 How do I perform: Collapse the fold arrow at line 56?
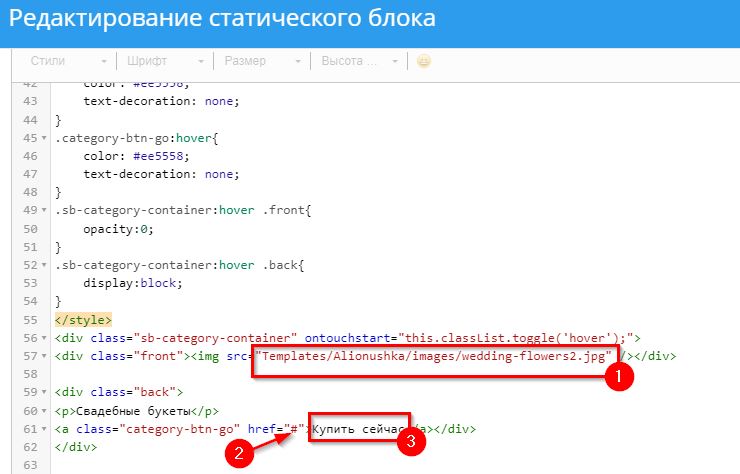[44, 338]
